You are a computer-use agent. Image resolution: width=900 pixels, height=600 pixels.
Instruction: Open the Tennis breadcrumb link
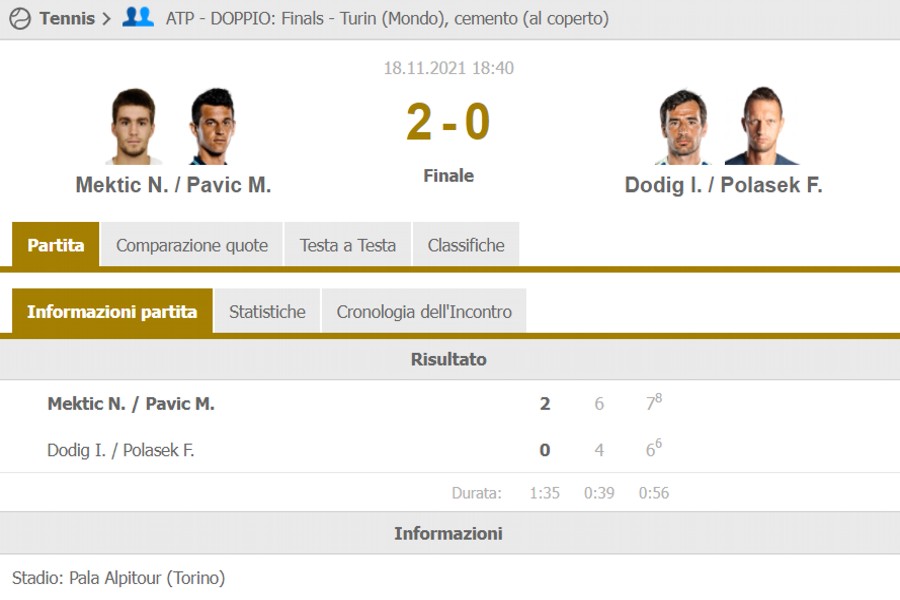(67, 18)
